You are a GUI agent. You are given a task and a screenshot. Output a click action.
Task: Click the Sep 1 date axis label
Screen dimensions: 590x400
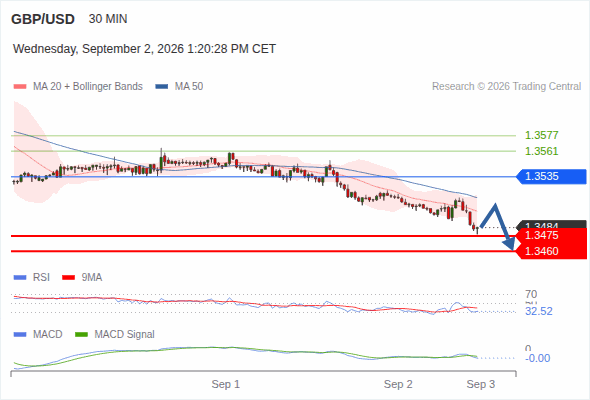click(x=225, y=384)
